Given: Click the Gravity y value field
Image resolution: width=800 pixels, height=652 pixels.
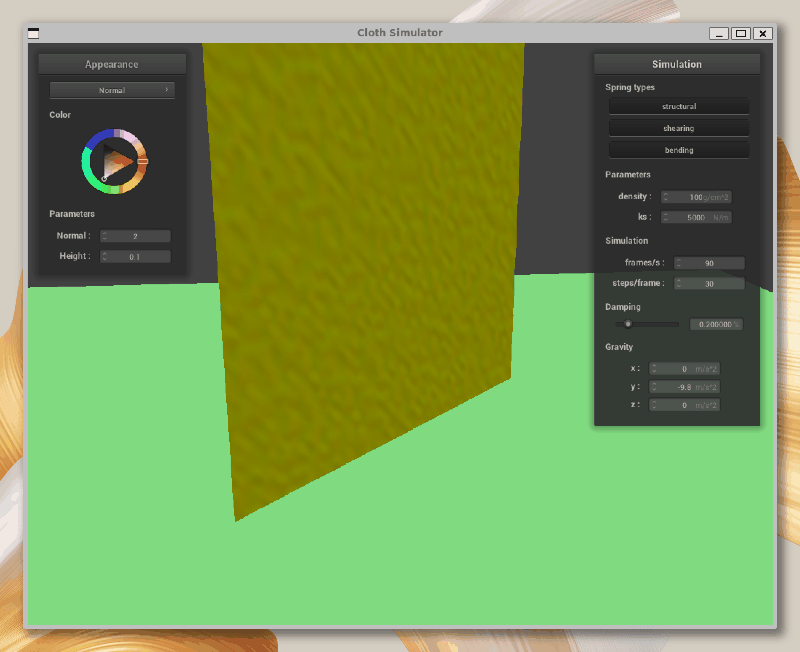Looking at the screenshot, I should click(x=684, y=387).
